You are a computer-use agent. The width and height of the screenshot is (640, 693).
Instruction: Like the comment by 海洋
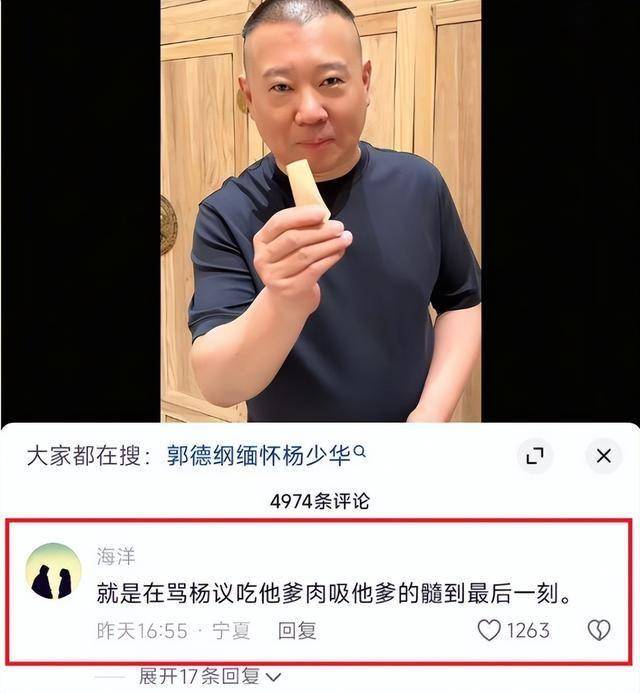click(489, 630)
